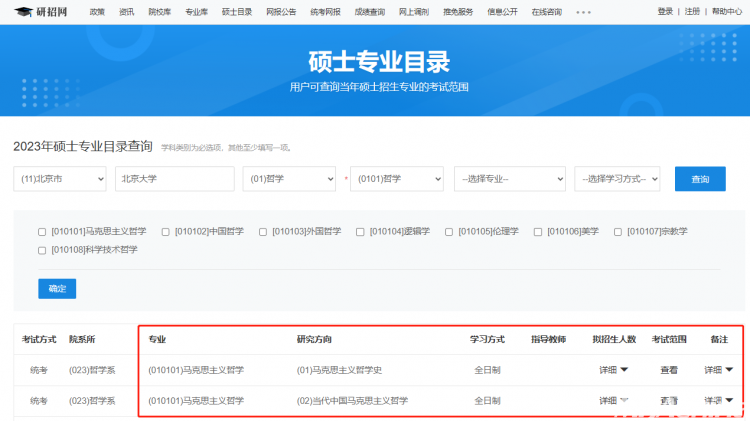Go to 资讯 in the top navigation
Screen dimensions: 750x421
pyautogui.click(x=126, y=11)
